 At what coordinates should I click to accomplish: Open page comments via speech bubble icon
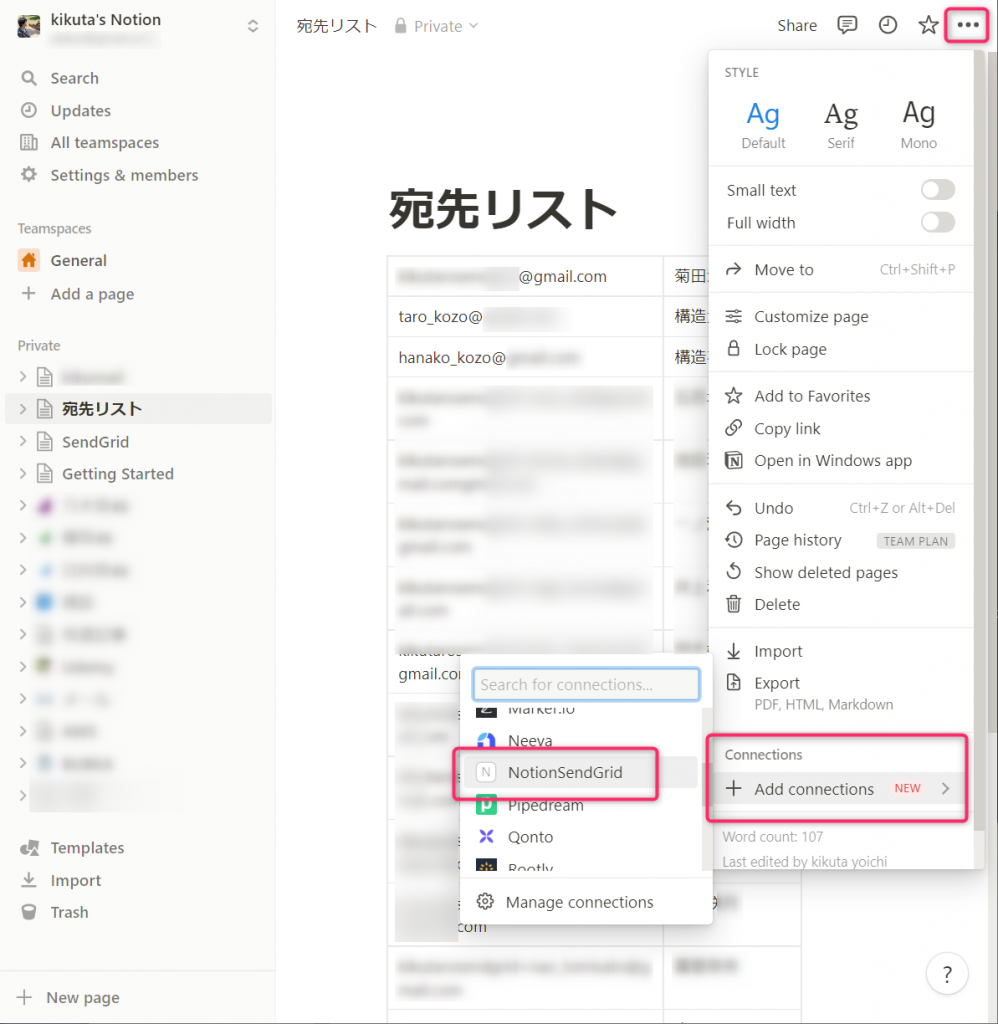[x=847, y=25]
